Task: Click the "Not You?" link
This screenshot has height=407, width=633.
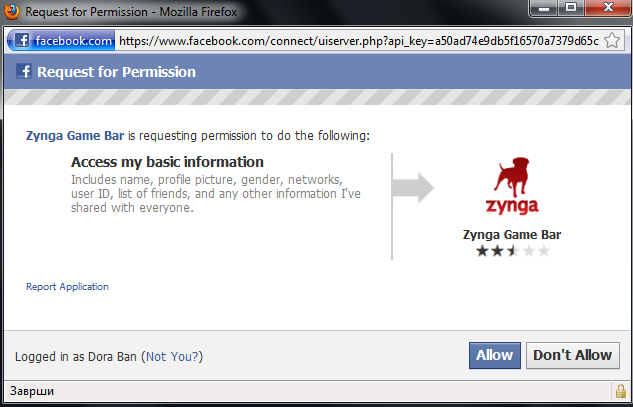Action: pos(173,356)
